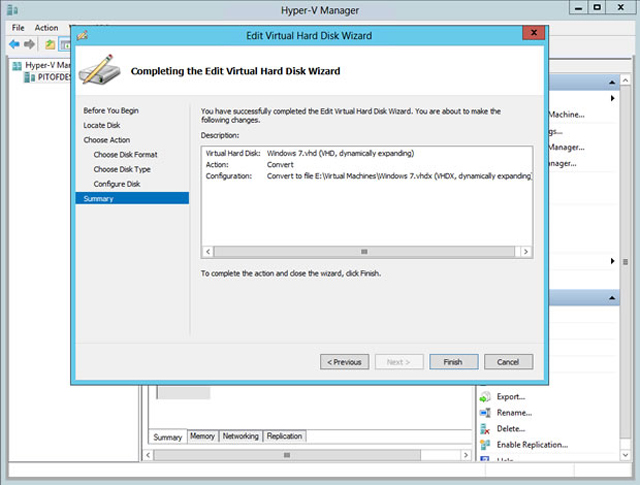This screenshot has width=640, height=485.
Task: Select the highlighted Summary wizard step
Action: click(x=132, y=198)
